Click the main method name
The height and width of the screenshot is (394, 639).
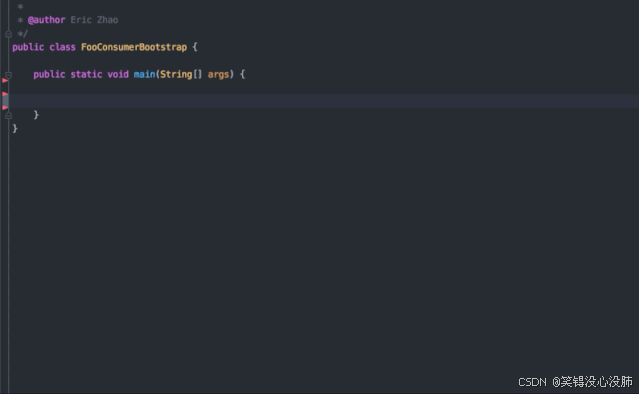coord(144,75)
